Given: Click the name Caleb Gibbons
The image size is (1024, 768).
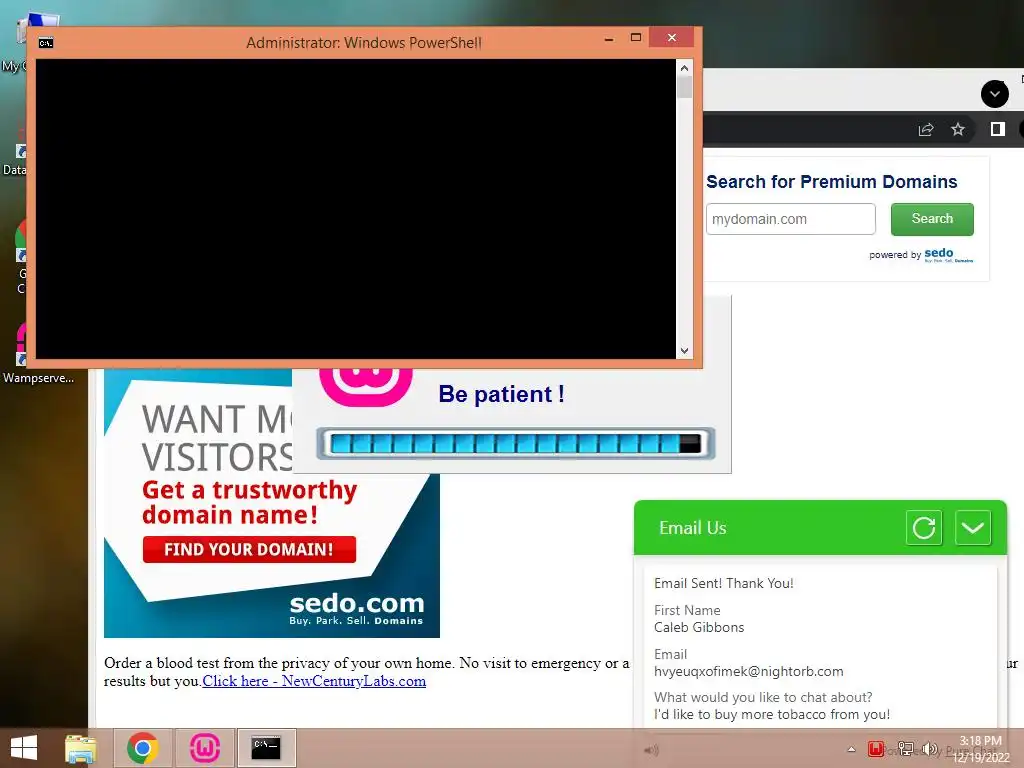Looking at the screenshot, I should coord(699,627).
